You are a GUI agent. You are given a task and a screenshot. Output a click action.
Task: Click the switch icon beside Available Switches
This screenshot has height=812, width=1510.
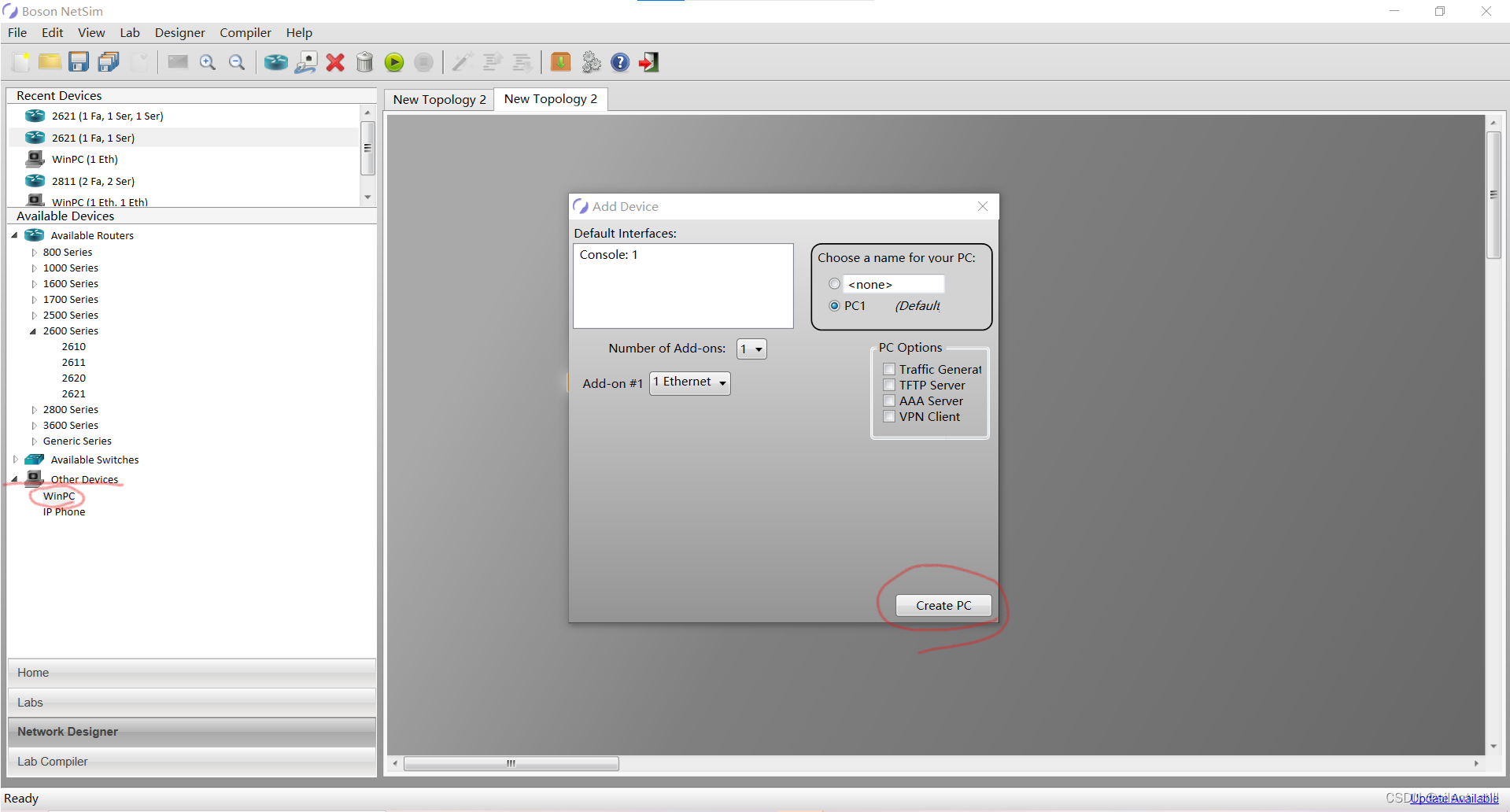pos(35,460)
